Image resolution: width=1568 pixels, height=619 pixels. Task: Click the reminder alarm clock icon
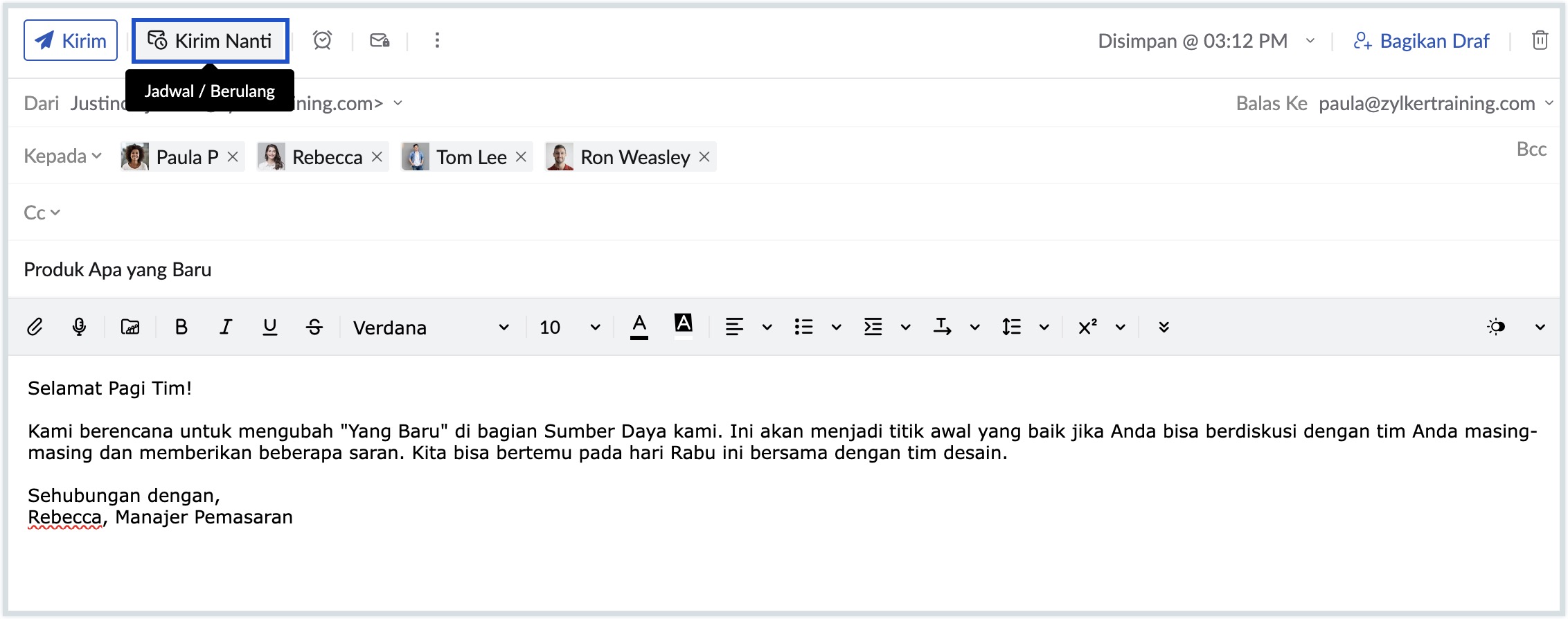coord(322,40)
